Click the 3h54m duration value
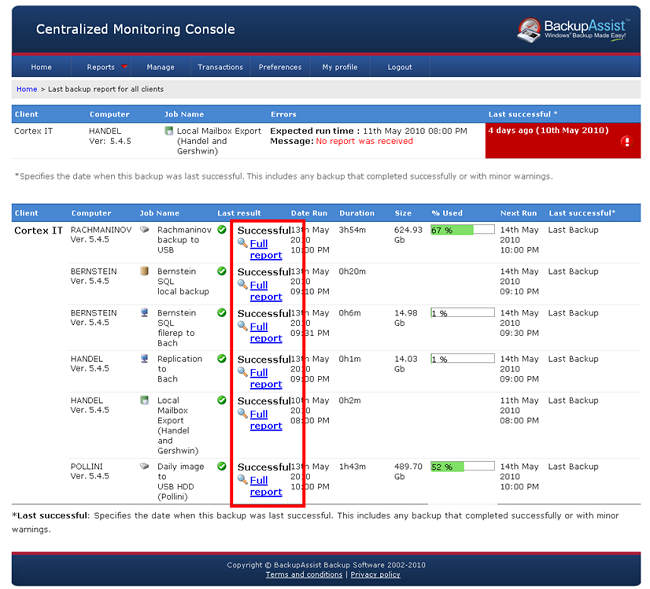 point(352,230)
